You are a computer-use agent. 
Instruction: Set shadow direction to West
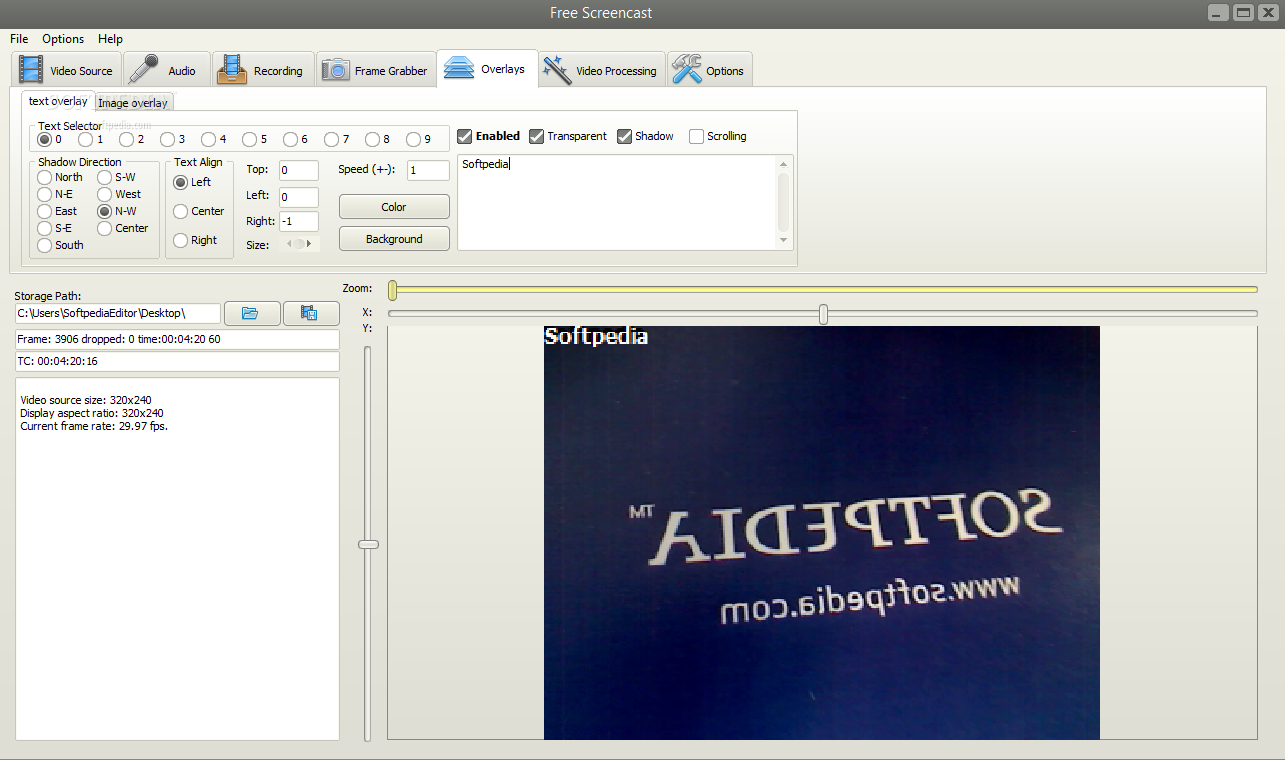click(105, 194)
